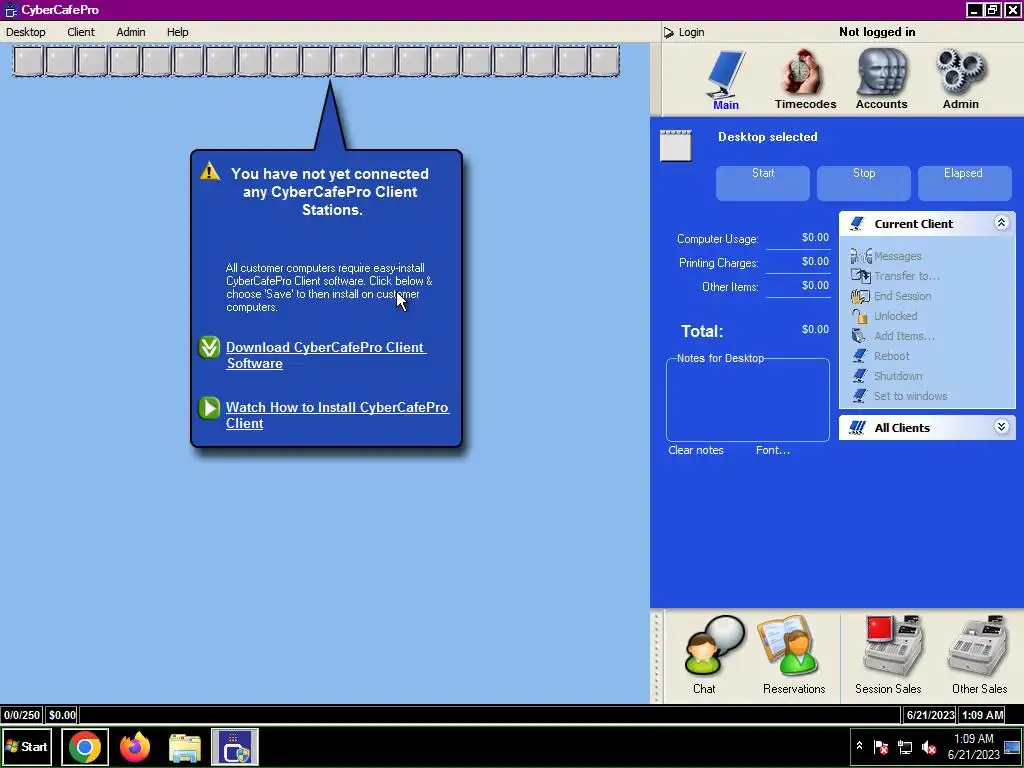Click status bar time 1:09 AM

(982, 715)
